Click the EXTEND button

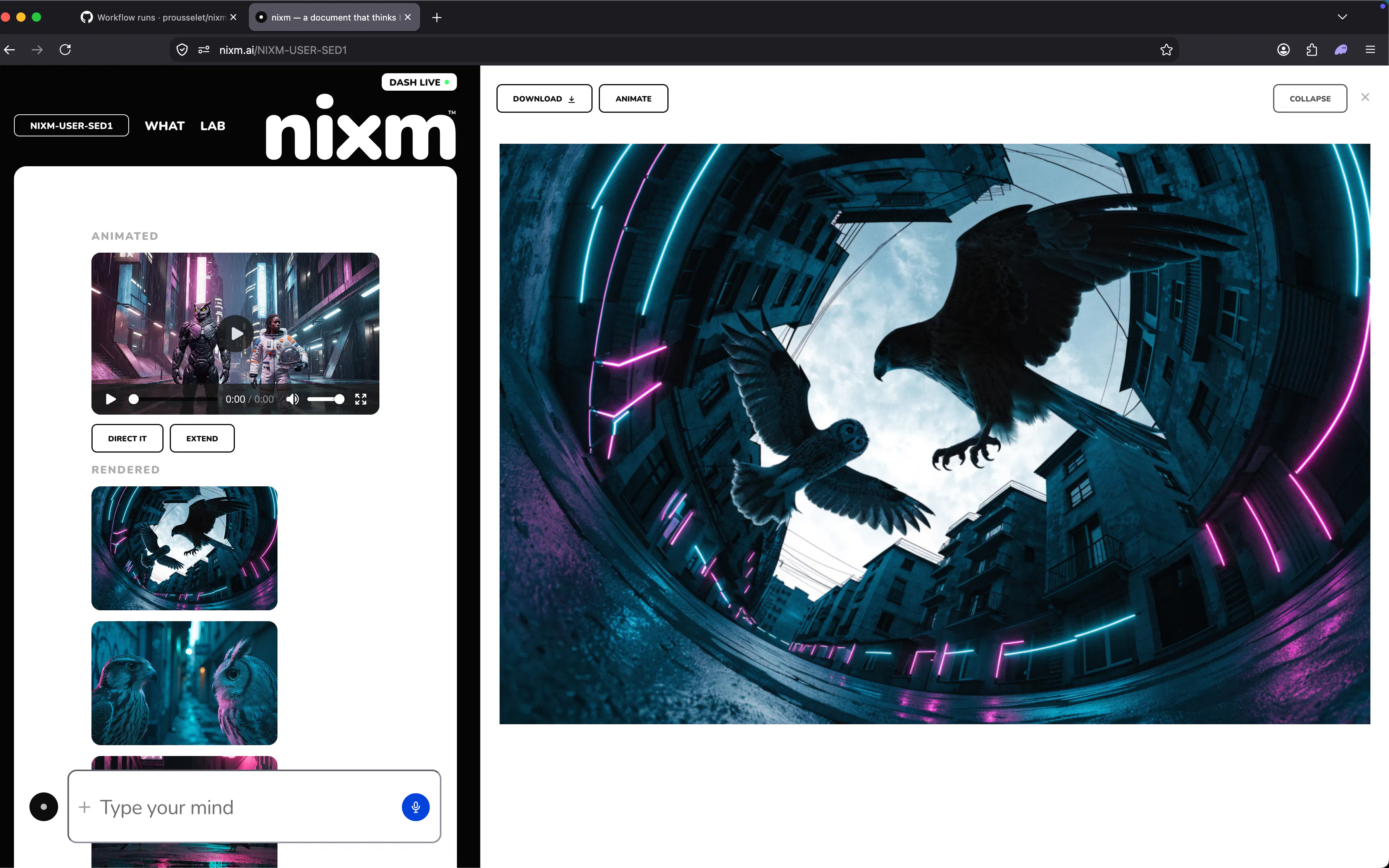coord(202,439)
